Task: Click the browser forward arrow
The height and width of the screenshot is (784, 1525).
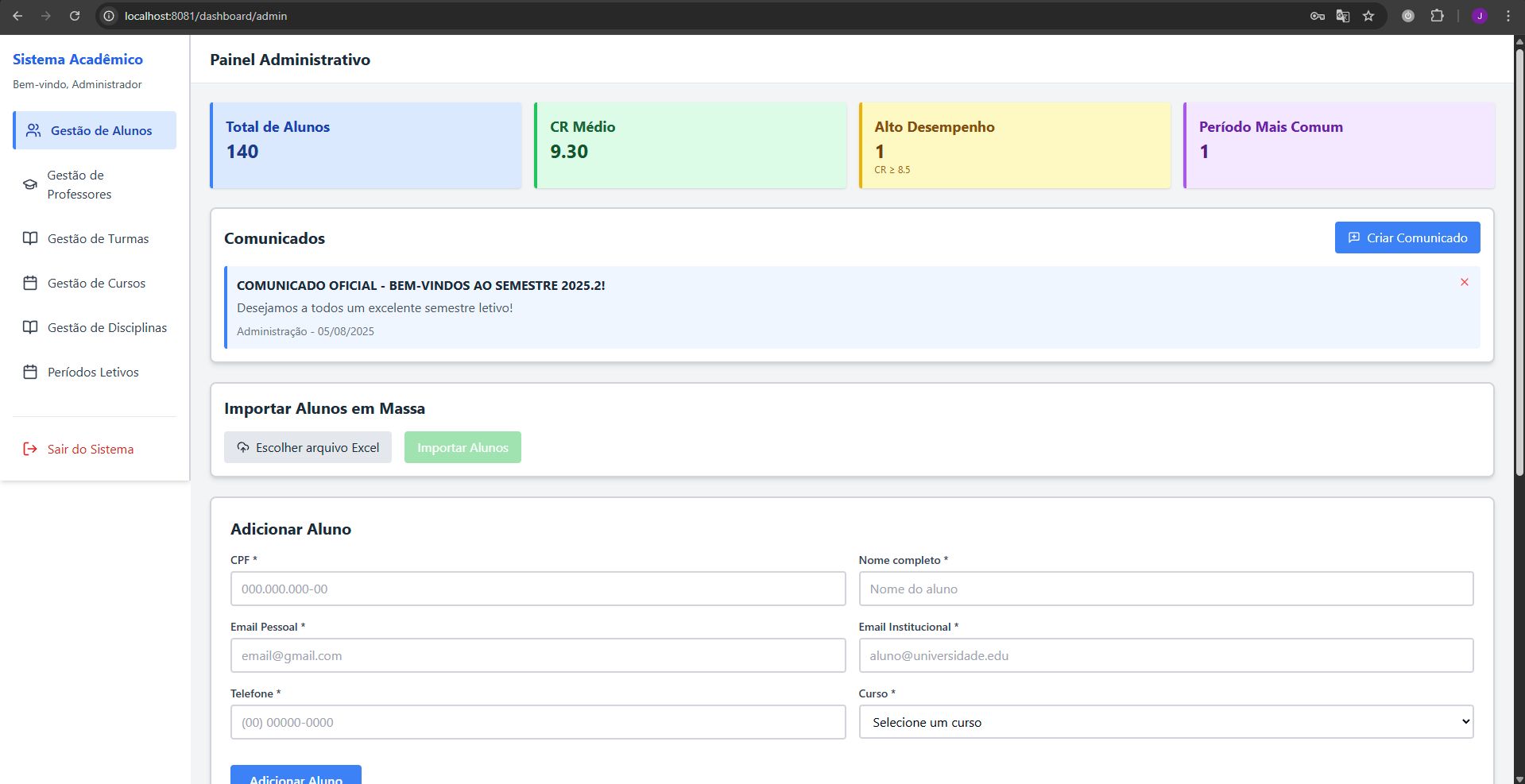Action: (x=45, y=16)
